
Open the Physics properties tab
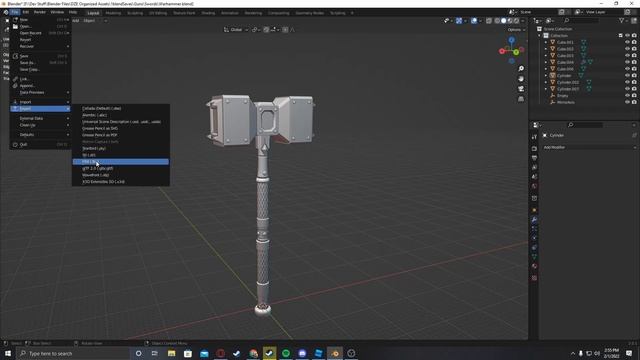coord(534,238)
